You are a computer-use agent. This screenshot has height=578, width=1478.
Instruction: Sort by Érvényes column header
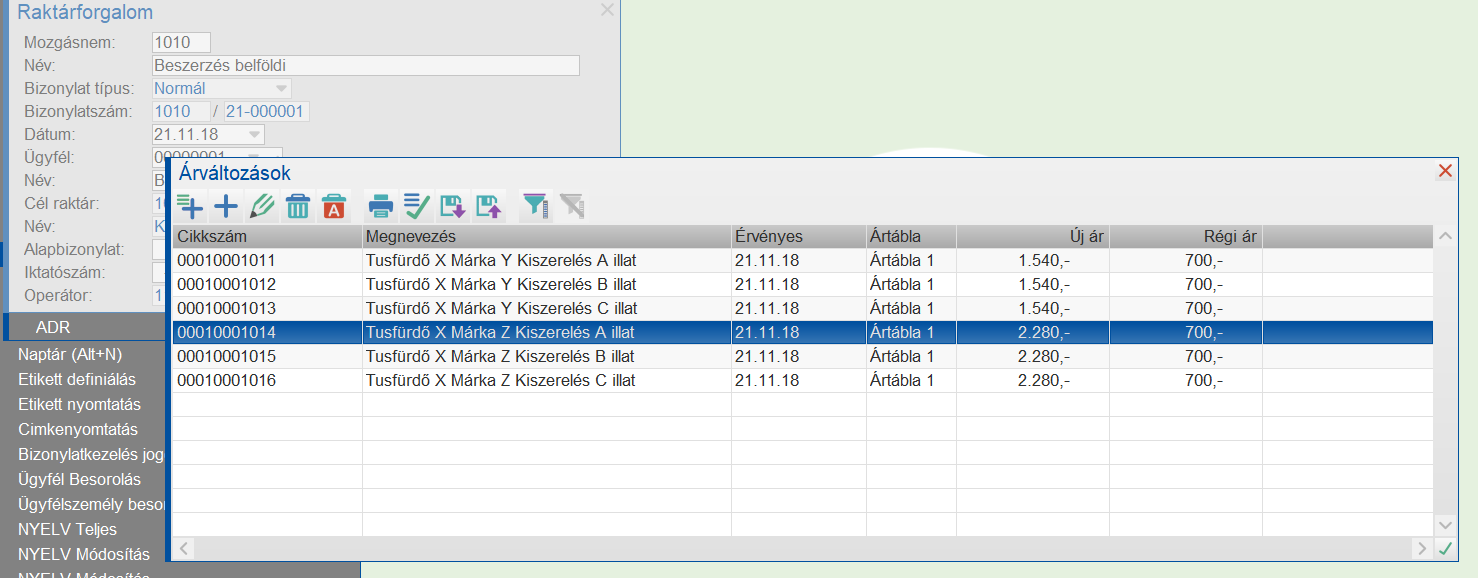(799, 237)
